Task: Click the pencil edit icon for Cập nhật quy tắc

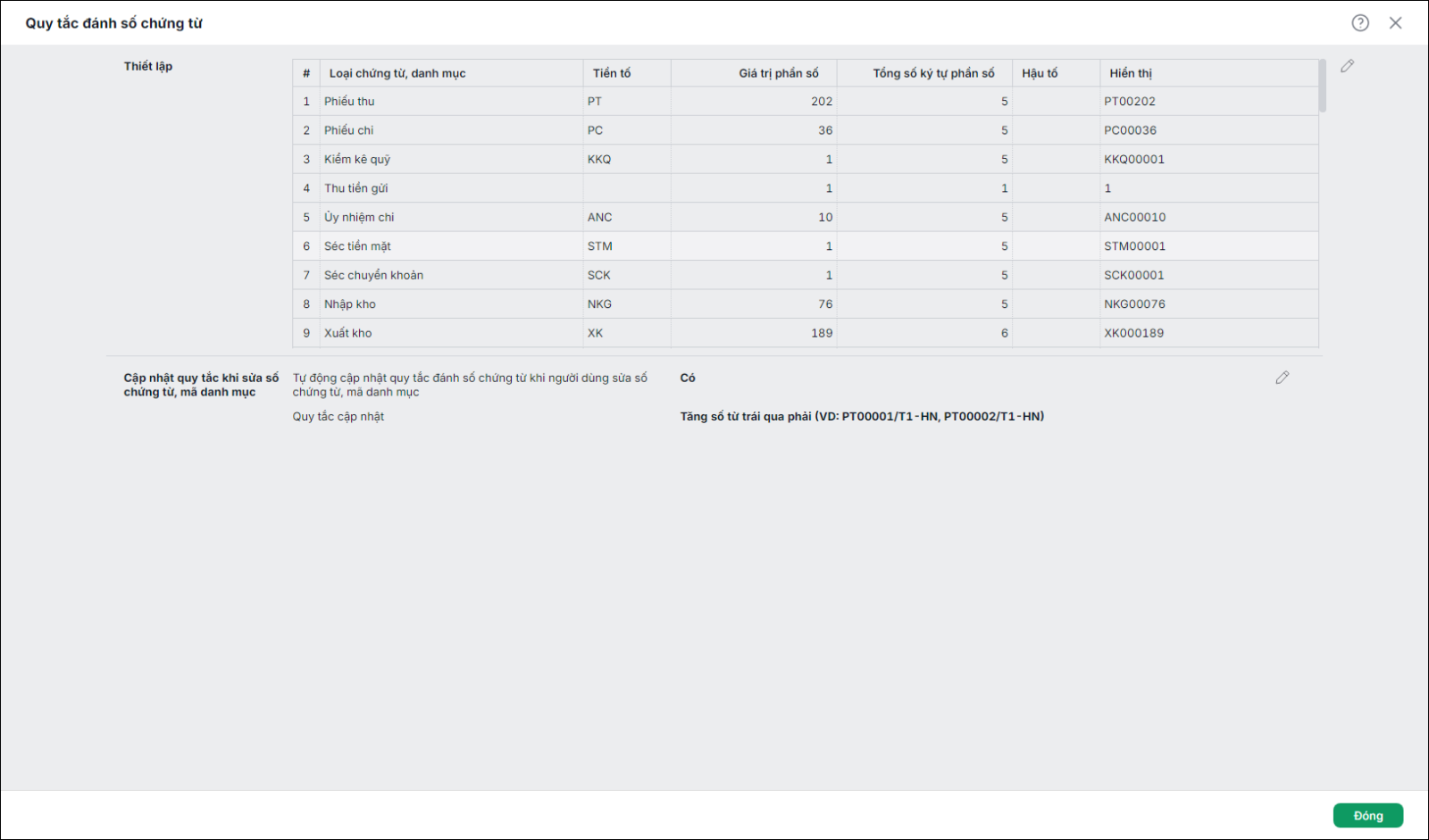Action: (x=1283, y=378)
